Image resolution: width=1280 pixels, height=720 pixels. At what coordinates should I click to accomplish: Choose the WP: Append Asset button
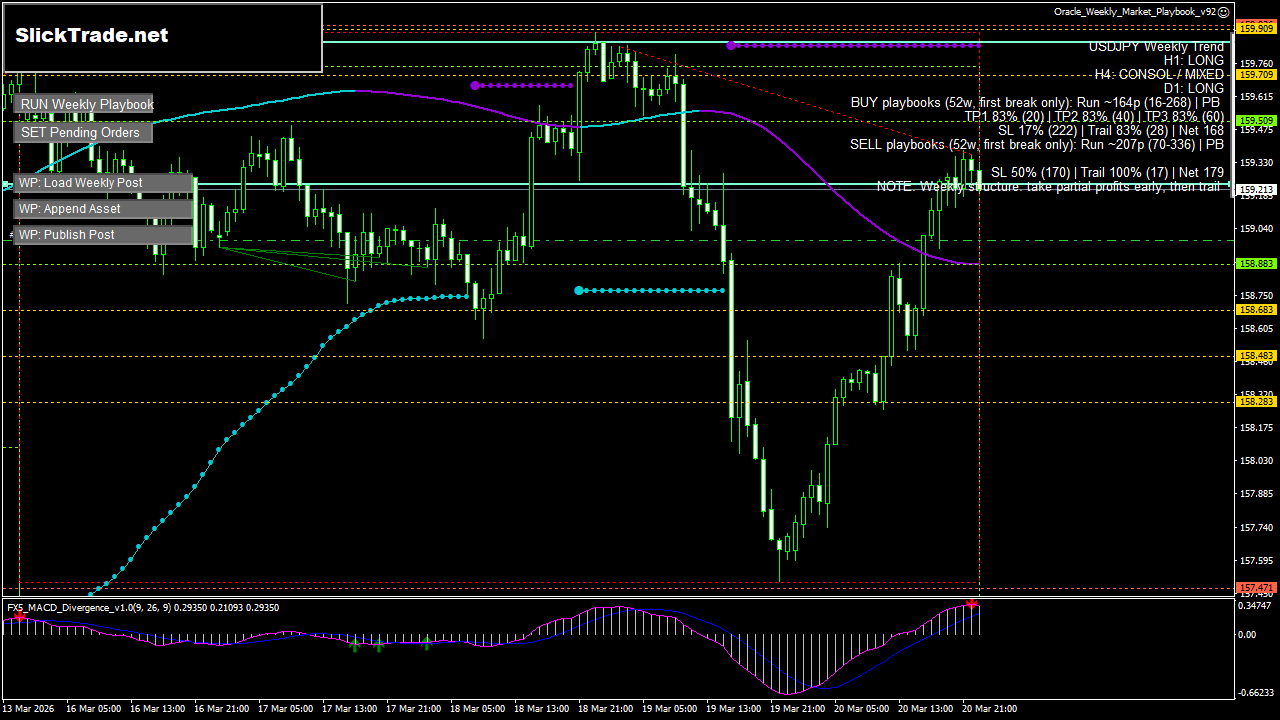click(104, 209)
